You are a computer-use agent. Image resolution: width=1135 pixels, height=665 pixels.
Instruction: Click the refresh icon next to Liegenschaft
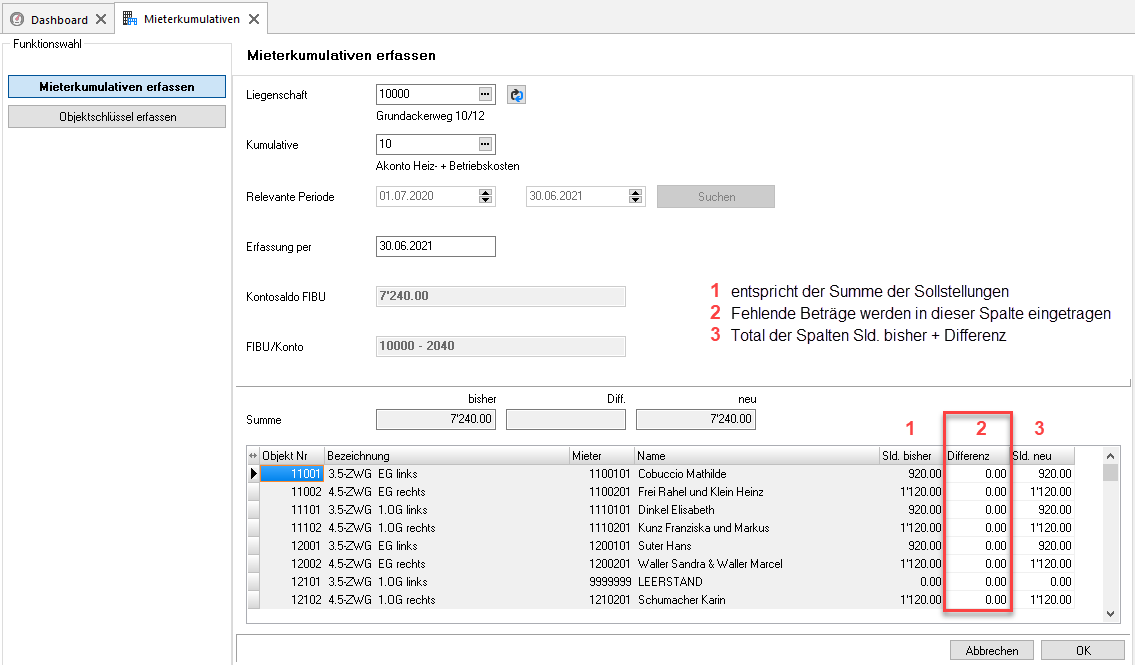click(x=516, y=95)
